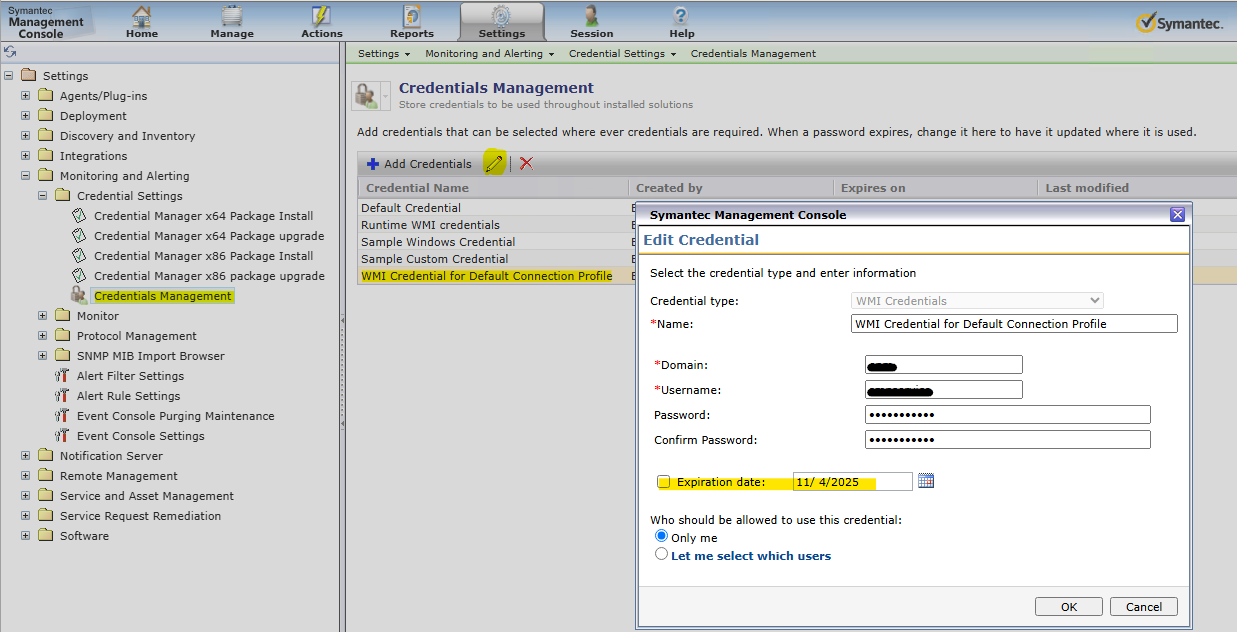
Task: Open Alert Filter Settings tools icon item
Action: pyautogui.click(x=62, y=376)
